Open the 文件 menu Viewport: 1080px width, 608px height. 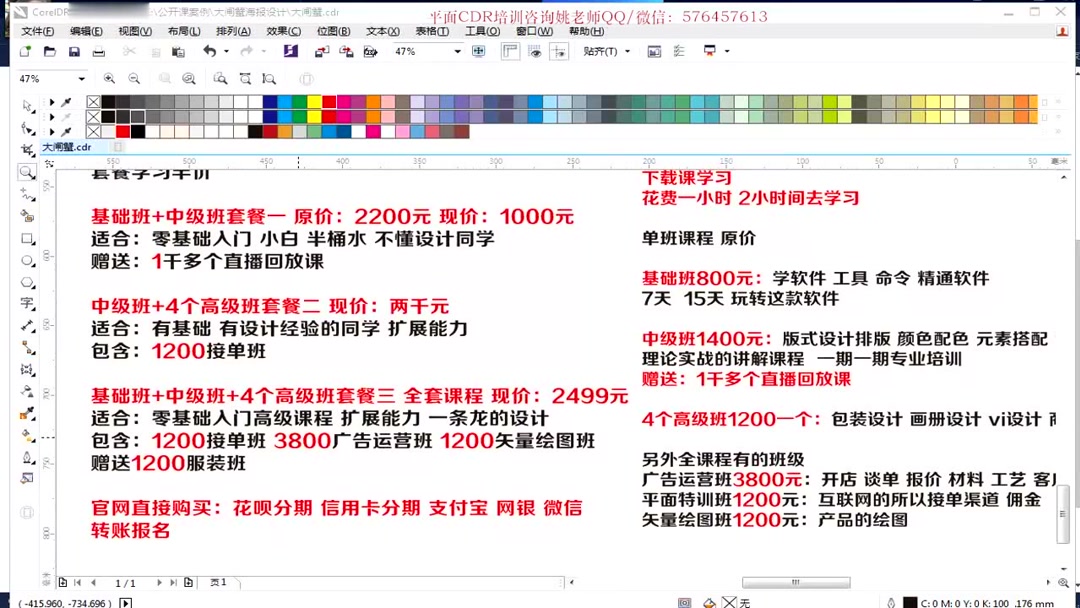37,31
